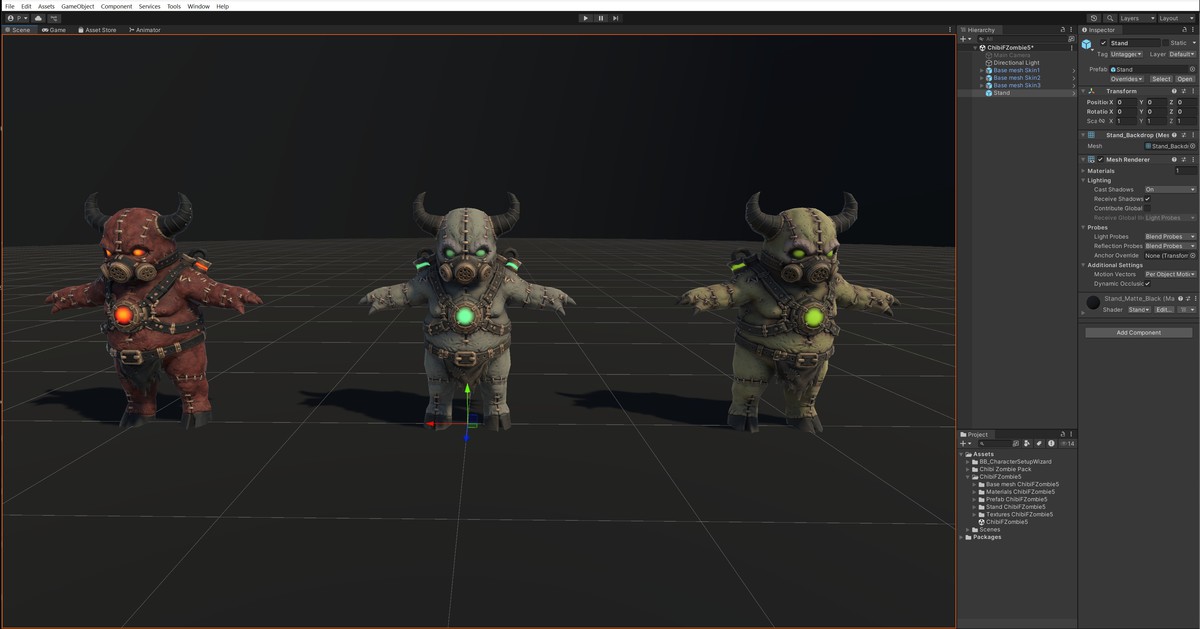Click the prefab Open button
1200x629 pixels.
(x=1185, y=78)
